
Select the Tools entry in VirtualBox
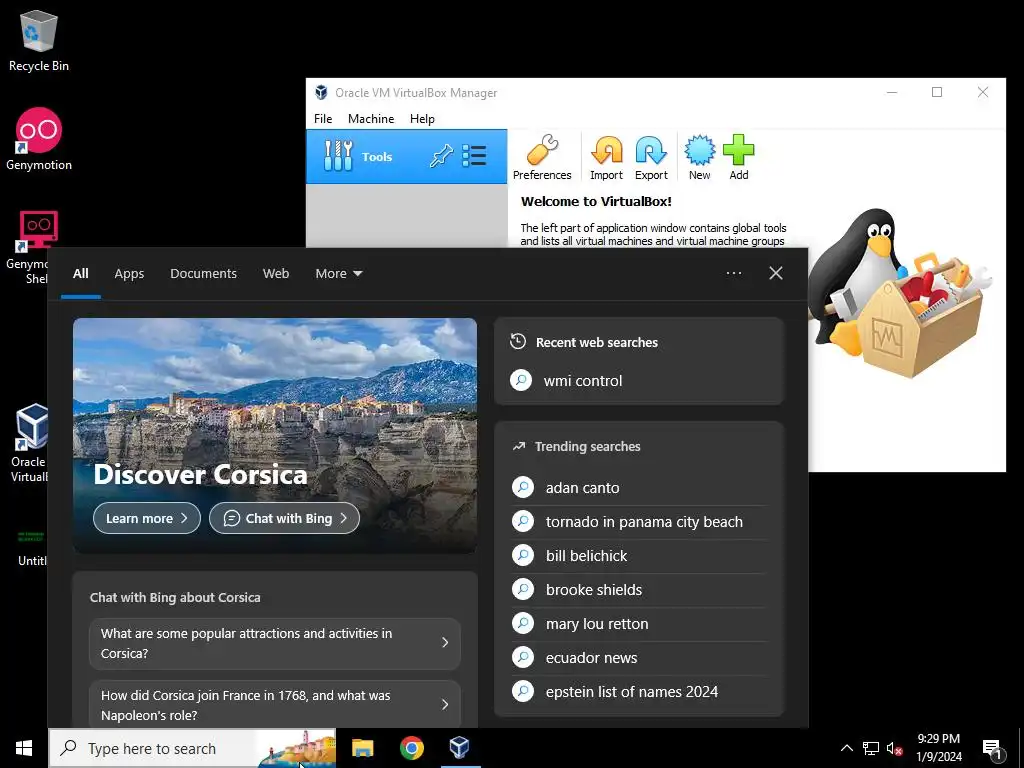(406, 157)
